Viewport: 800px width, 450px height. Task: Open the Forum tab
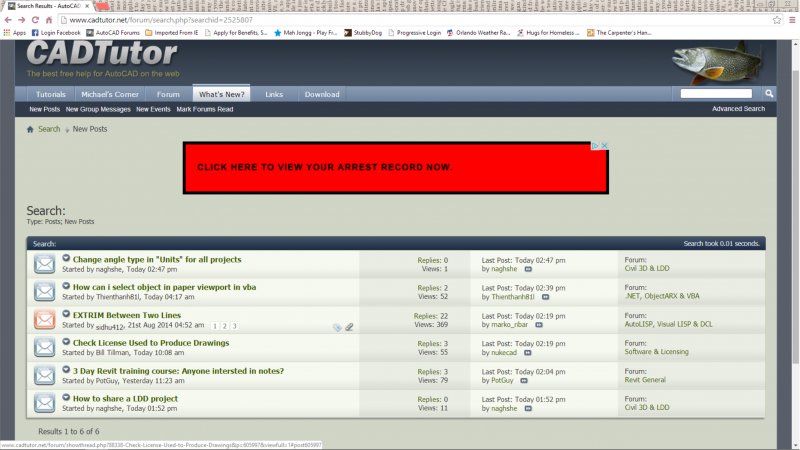pos(168,94)
